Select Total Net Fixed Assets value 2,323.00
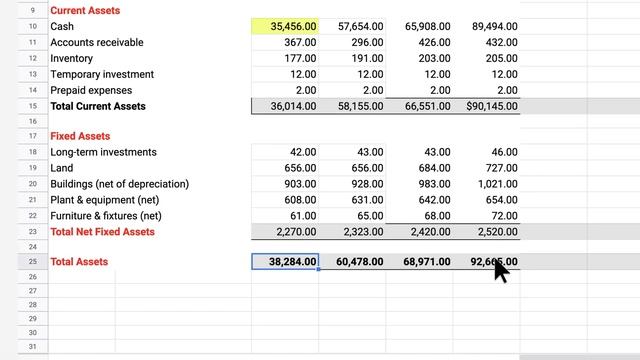 (x=363, y=231)
